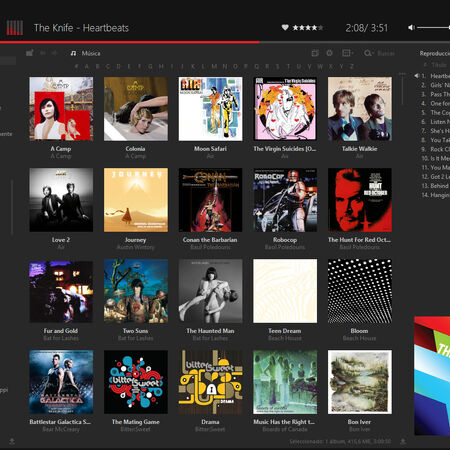Select the Journey album cover

coord(136,200)
